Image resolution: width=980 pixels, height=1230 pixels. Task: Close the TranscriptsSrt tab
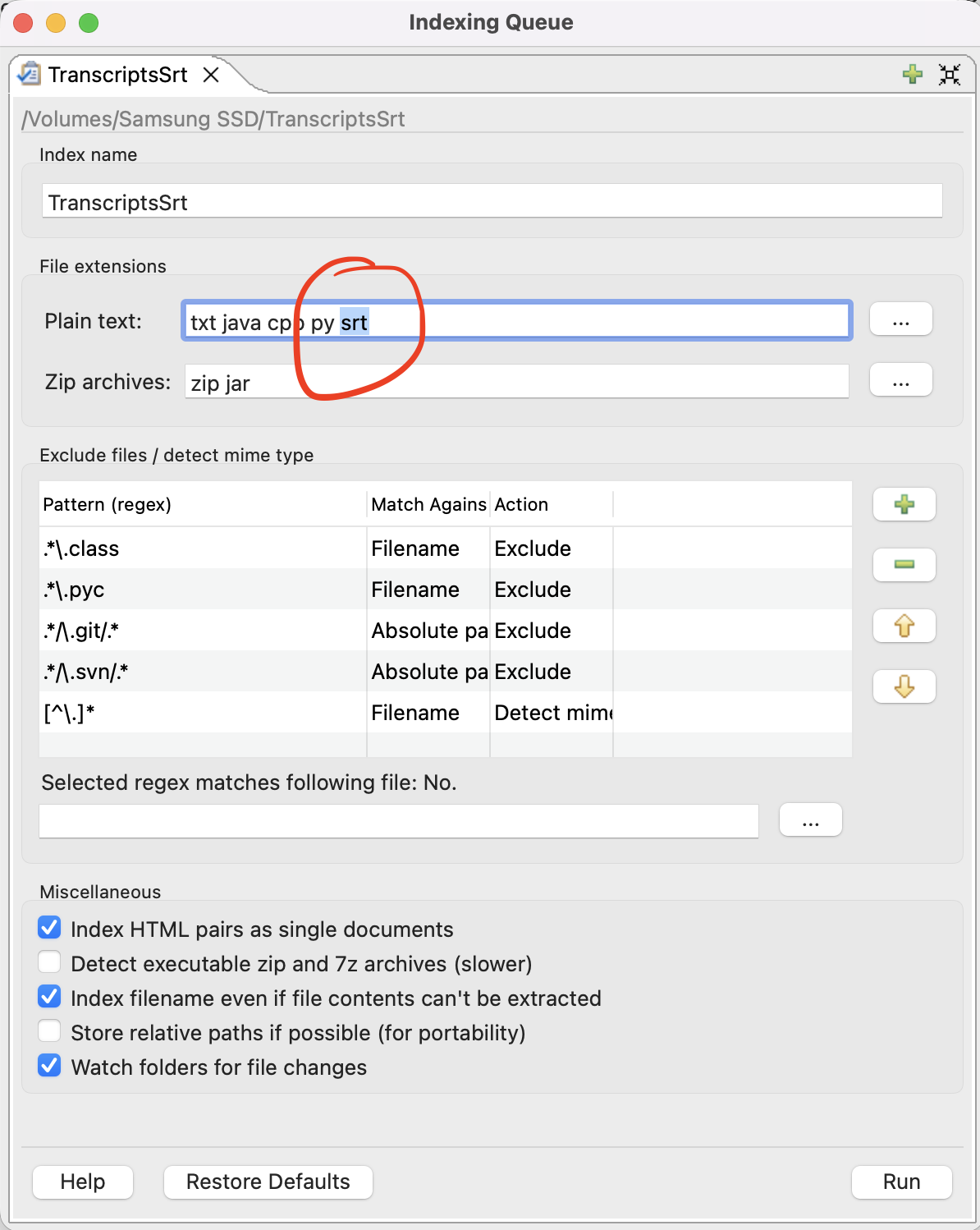pos(211,75)
